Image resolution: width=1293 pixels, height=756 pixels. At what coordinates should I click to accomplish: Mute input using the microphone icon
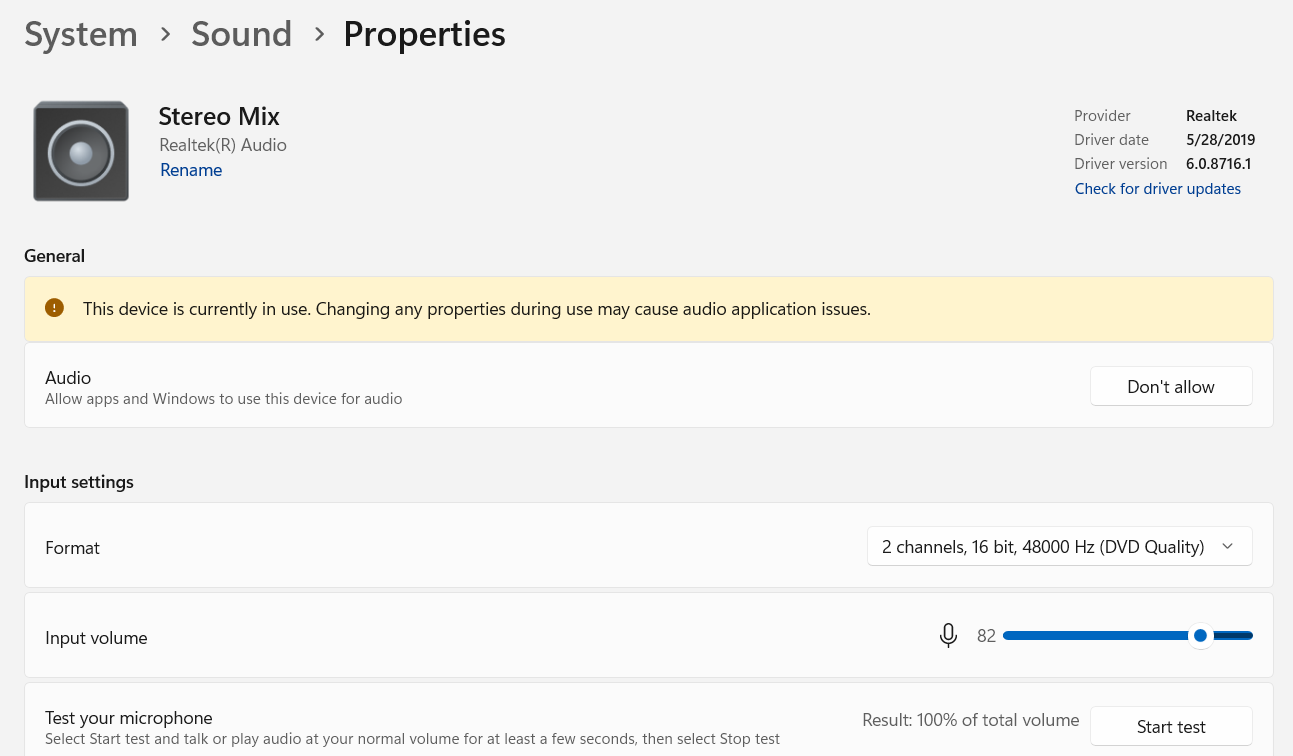pyautogui.click(x=948, y=636)
